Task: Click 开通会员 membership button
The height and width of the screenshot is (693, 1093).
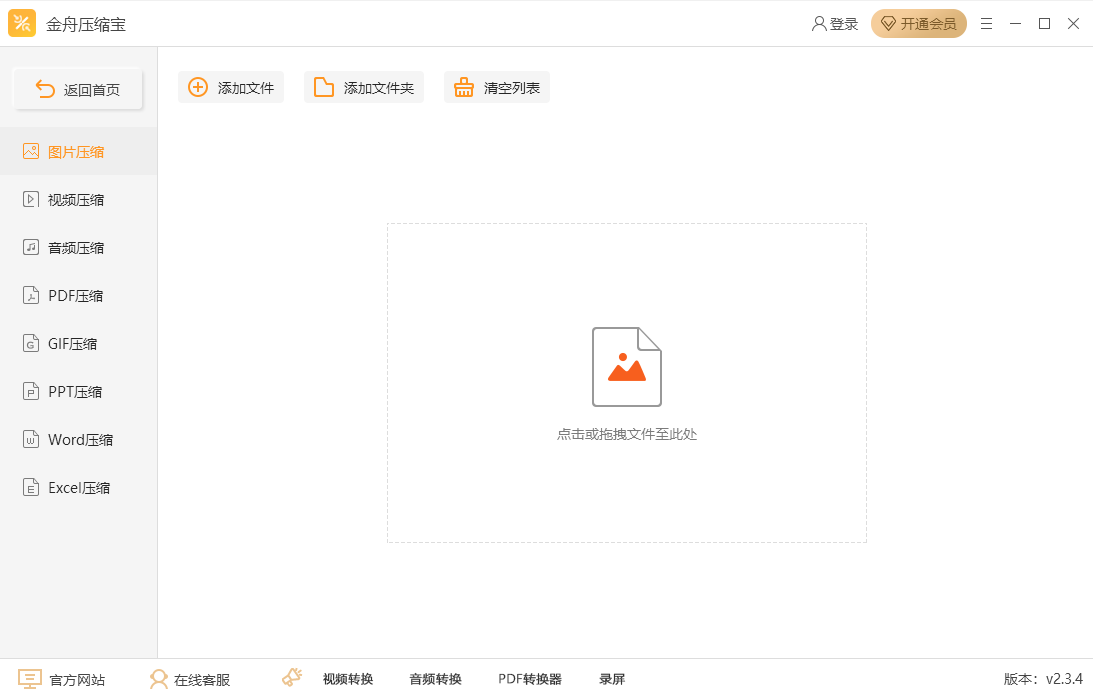Action: [x=918, y=24]
